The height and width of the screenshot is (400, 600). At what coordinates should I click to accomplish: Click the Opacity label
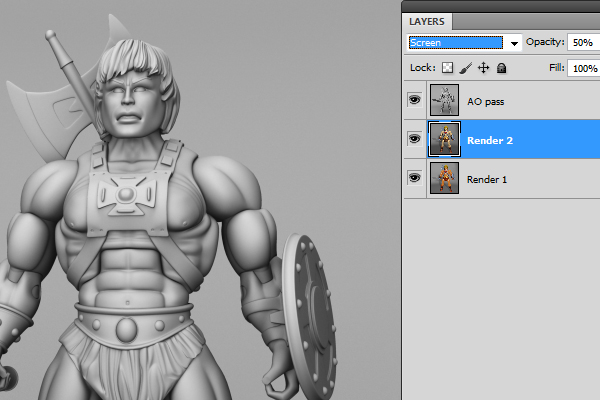[545, 43]
